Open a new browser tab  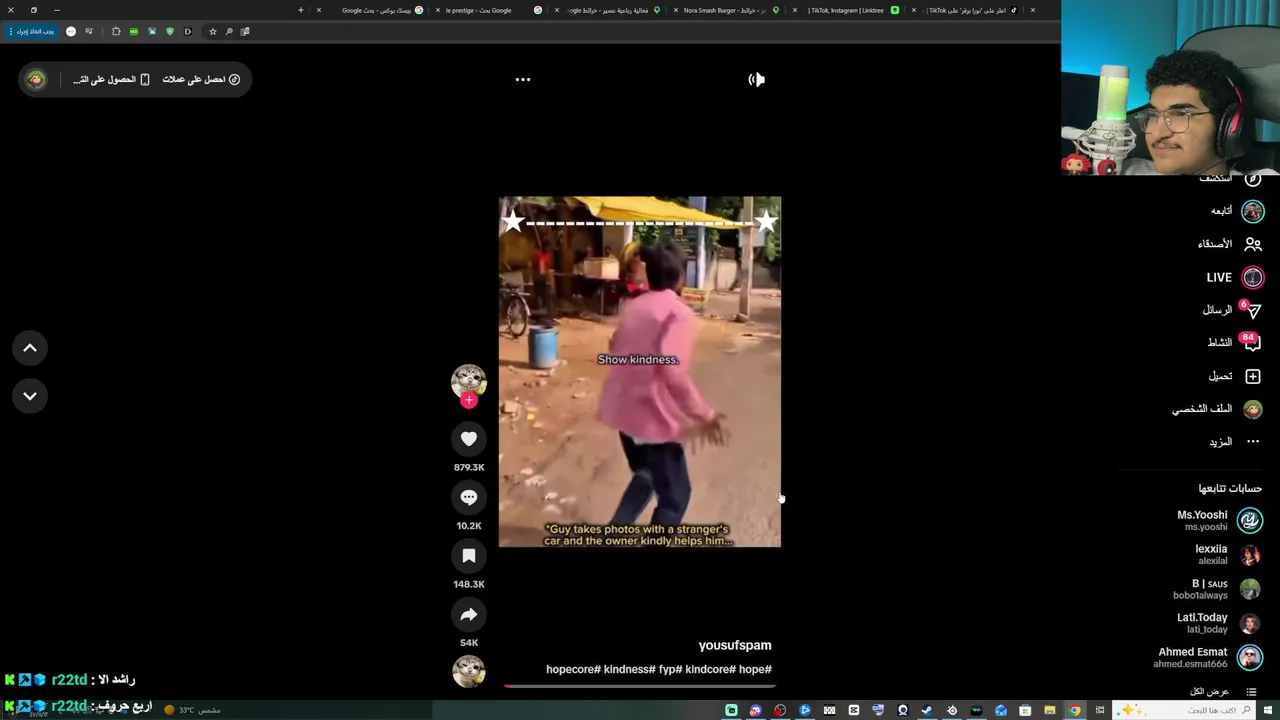click(x=300, y=10)
